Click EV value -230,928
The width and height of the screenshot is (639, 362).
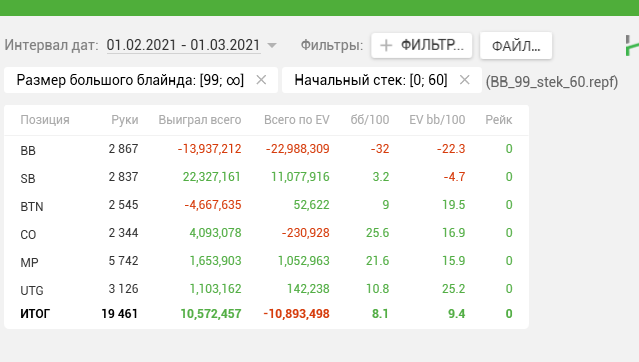click(306, 233)
